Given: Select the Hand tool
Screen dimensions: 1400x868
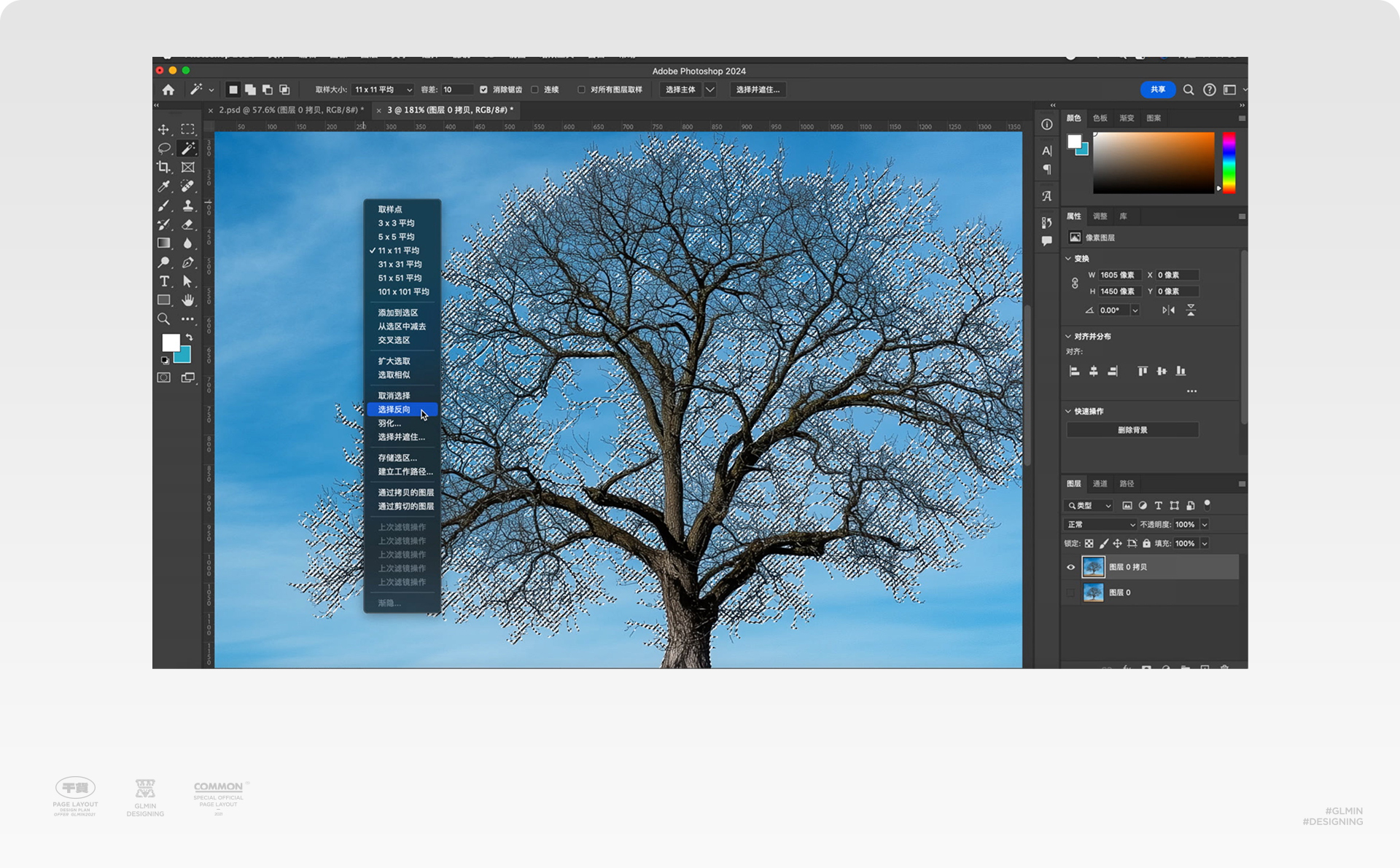Looking at the screenshot, I should coord(188,300).
